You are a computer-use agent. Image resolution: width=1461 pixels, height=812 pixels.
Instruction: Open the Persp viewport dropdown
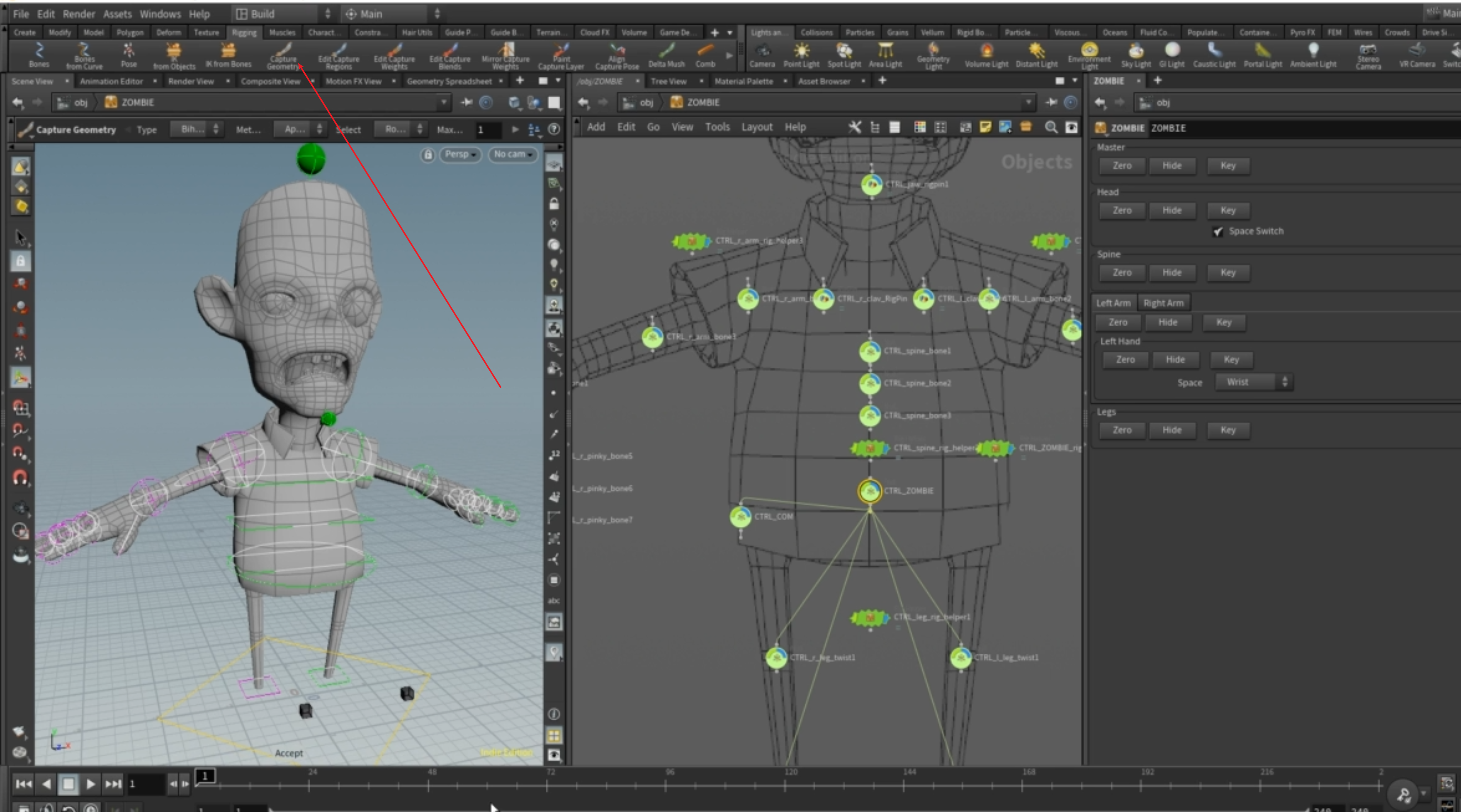click(459, 154)
